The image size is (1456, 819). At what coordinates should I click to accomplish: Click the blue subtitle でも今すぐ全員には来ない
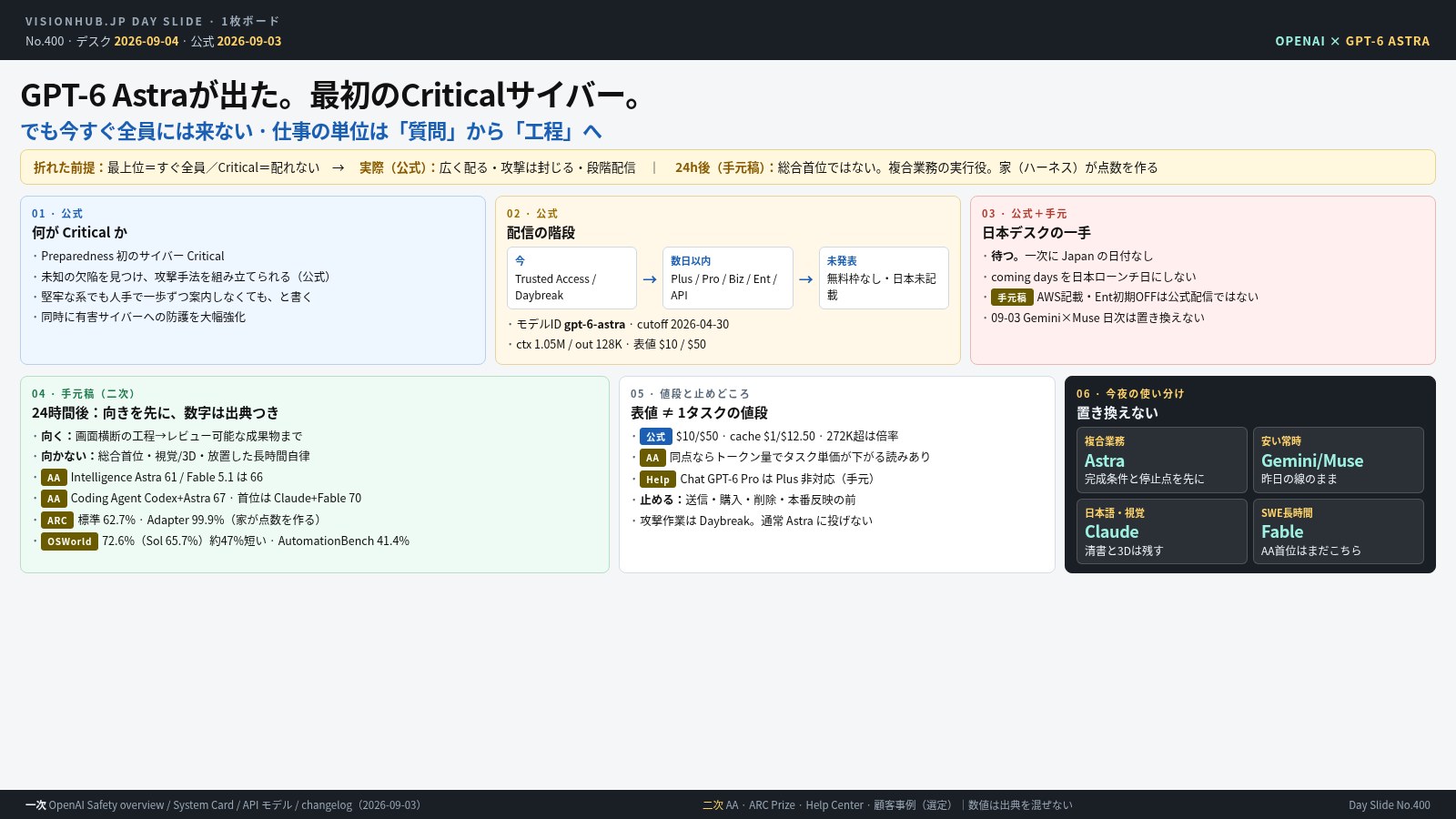pos(311,131)
